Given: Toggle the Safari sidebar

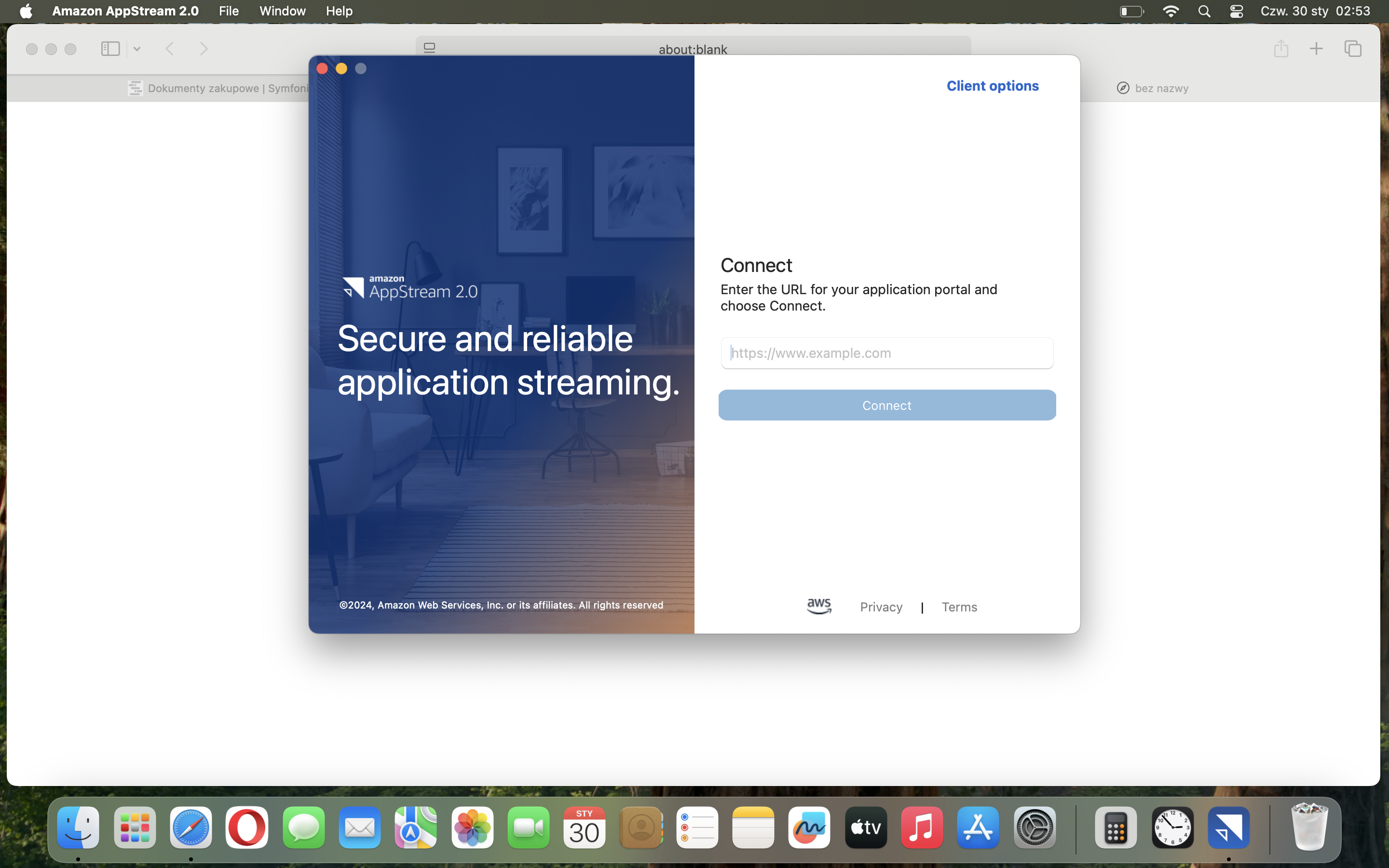Looking at the screenshot, I should point(110,49).
